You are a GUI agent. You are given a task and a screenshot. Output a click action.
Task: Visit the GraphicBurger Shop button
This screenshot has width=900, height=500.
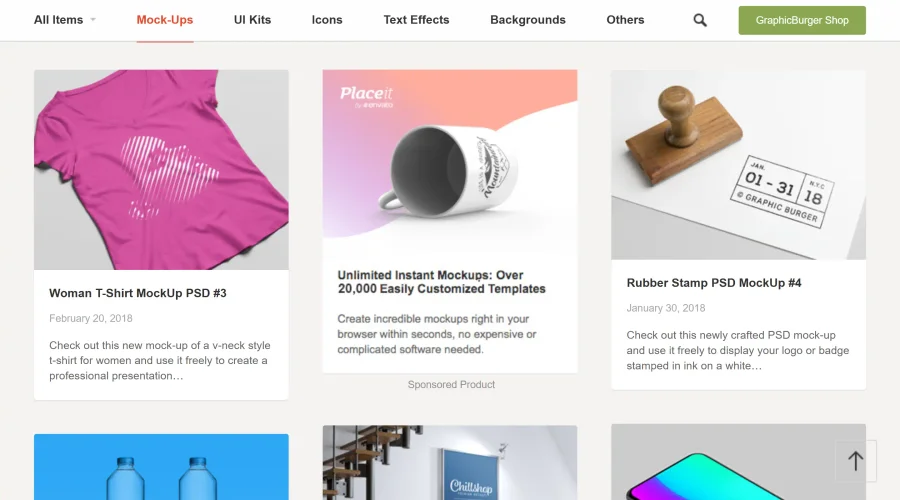802,20
